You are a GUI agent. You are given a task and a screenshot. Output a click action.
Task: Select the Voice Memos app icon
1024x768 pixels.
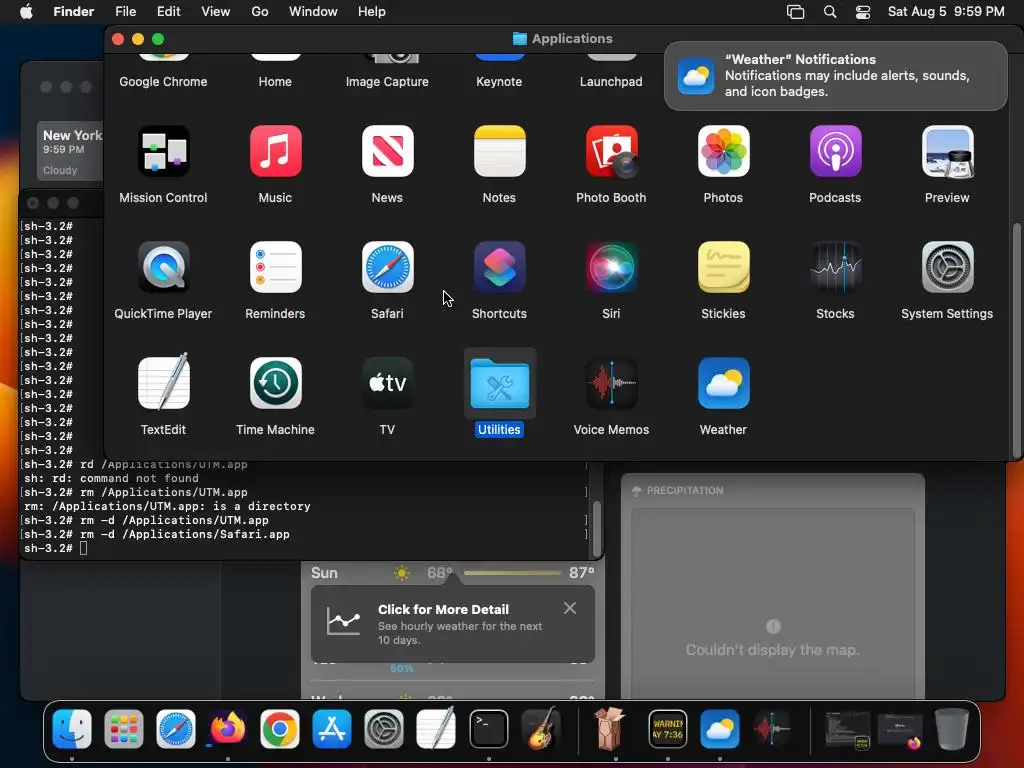tap(611, 383)
